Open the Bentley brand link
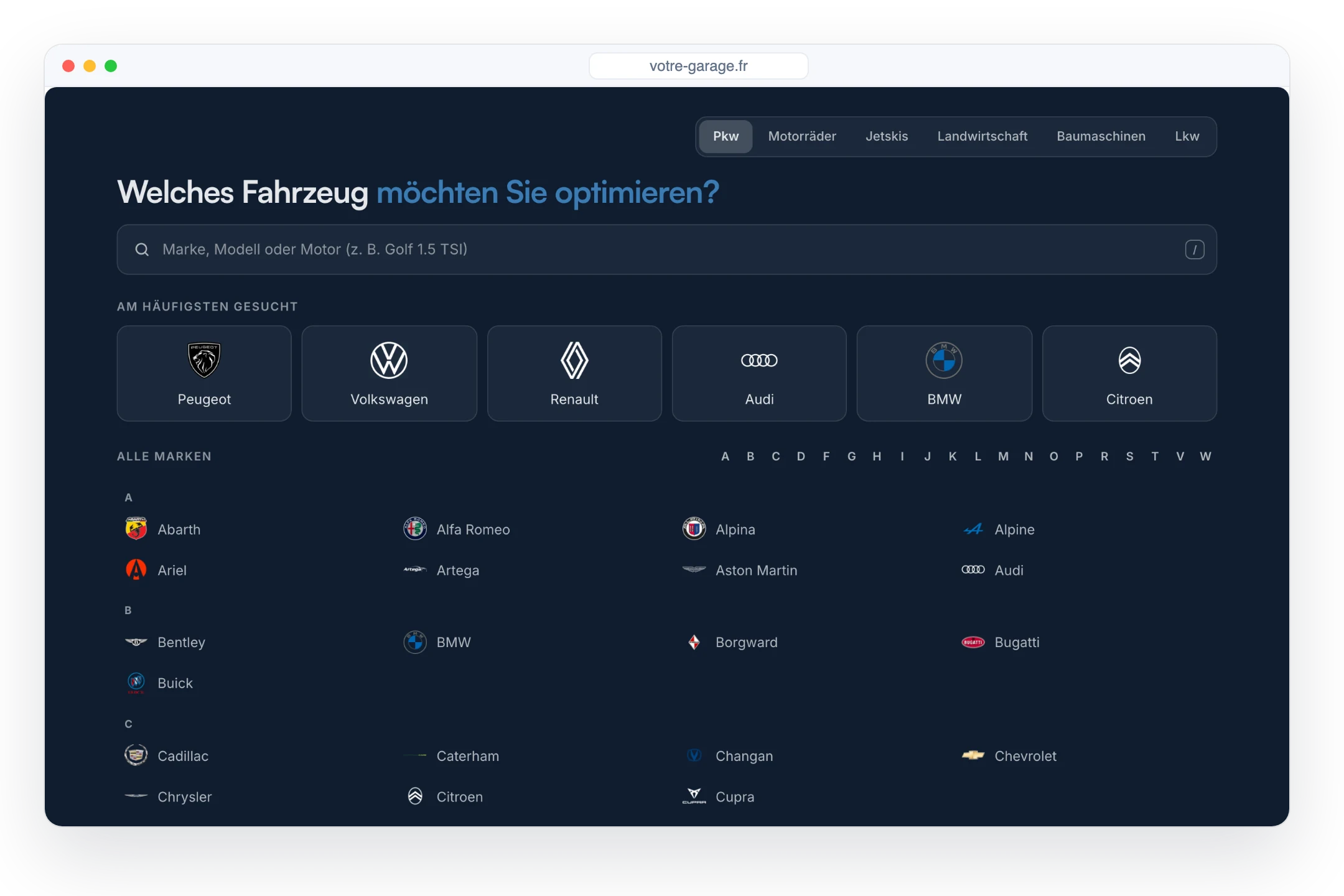Viewport: 1344px width, 896px height. click(166, 642)
